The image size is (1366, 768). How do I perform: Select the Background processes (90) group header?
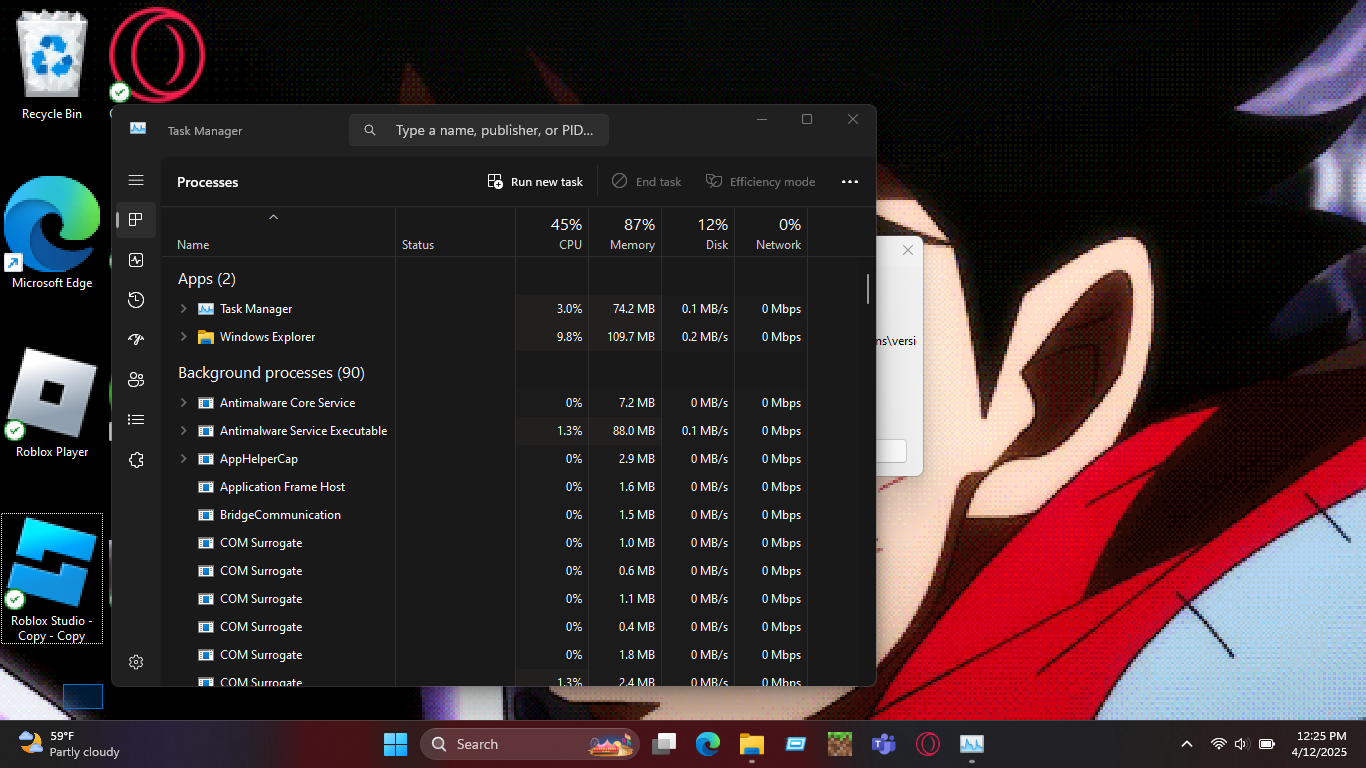pyautogui.click(x=271, y=373)
